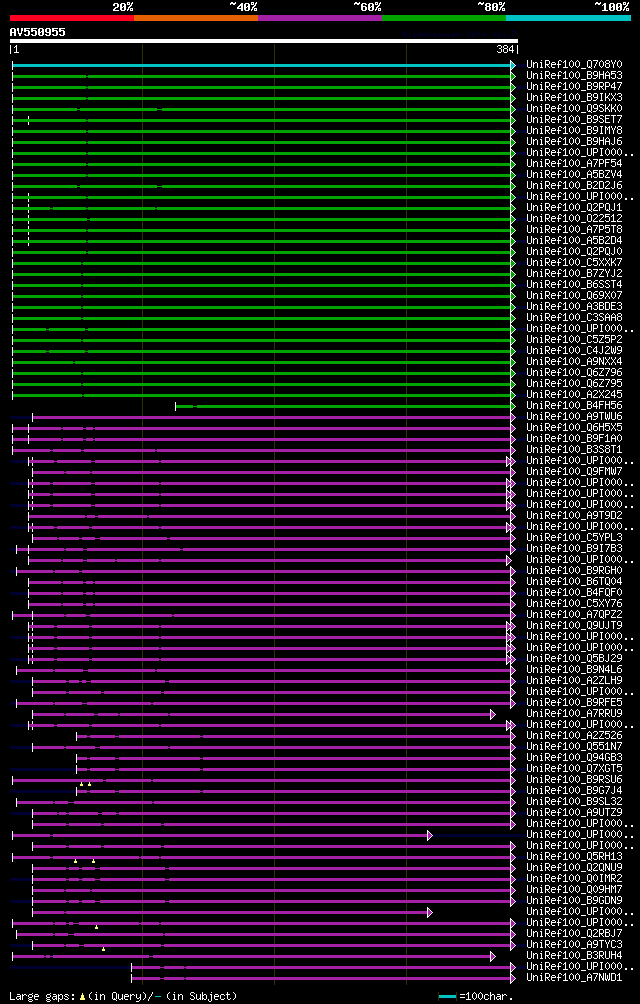
Task: Select the UniRef100_Q69X07 hit
Action: tap(574, 296)
